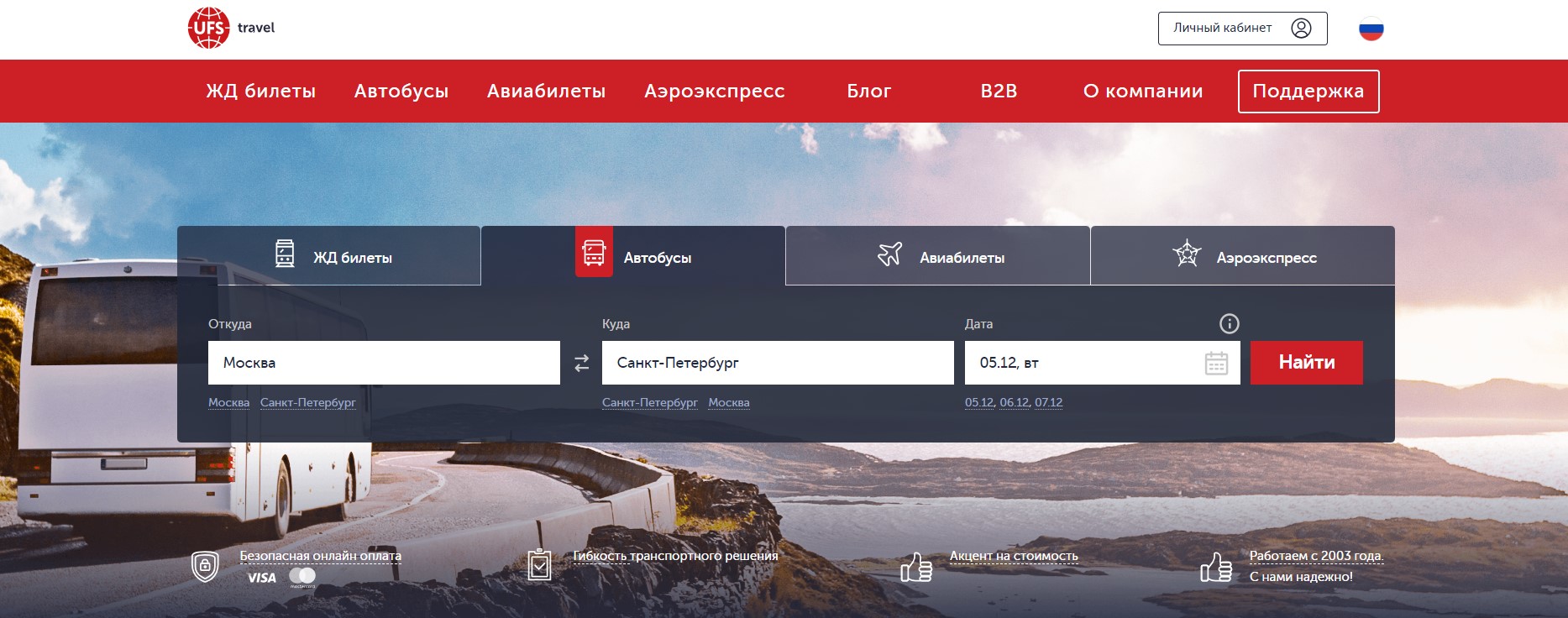Switch to ЖД билеты search tab

point(329,256)
